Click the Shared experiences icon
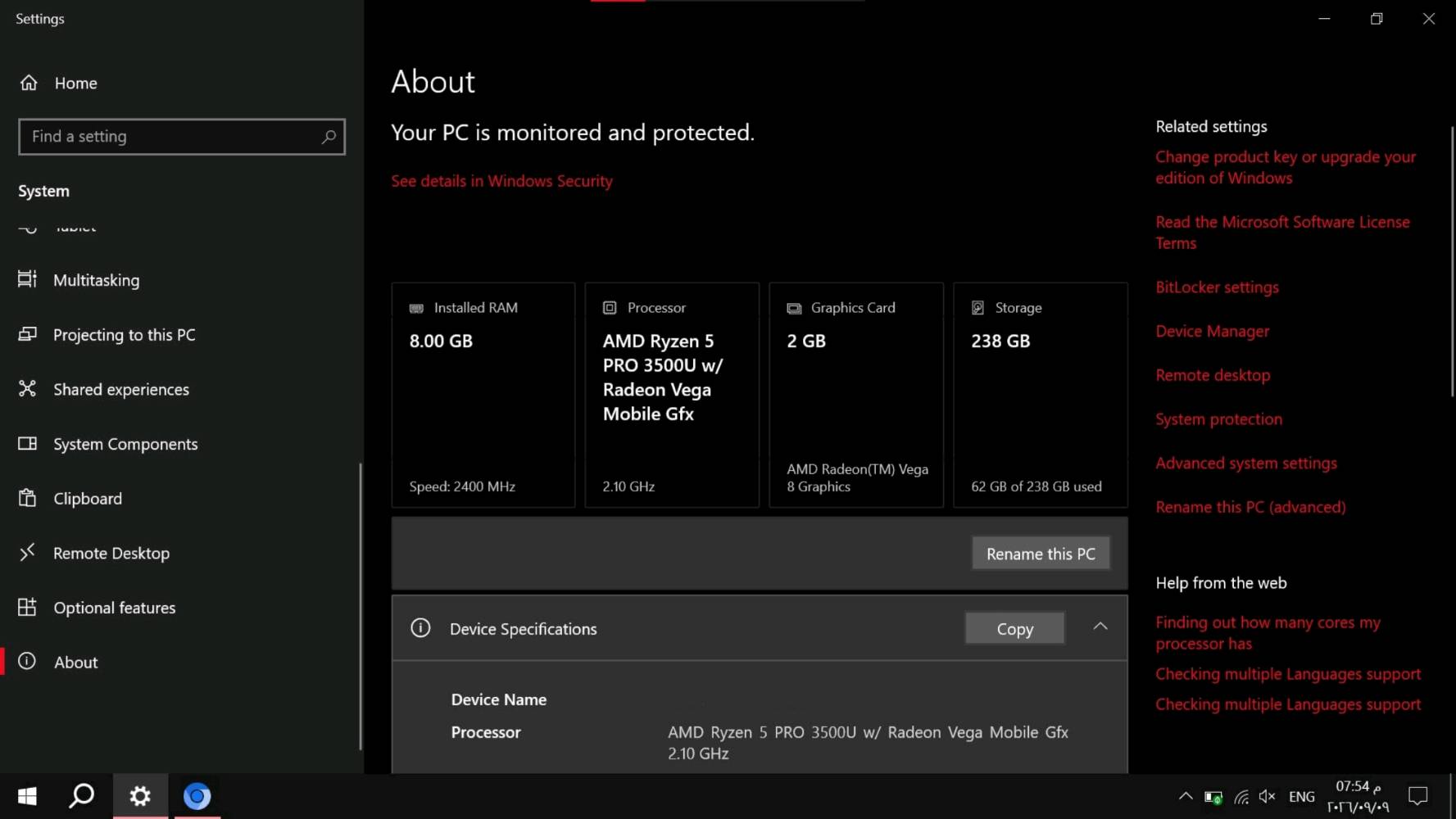The height and width of the screenshot is (819, 1456). (x=27, y=388)
